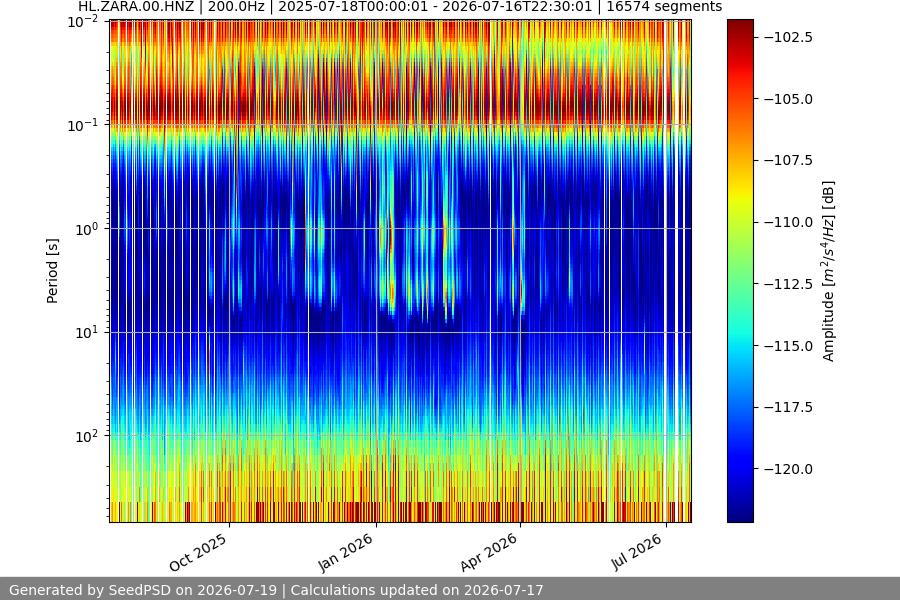
Task: Click the -120.0 colorbar tick label
Action: point(788,469)
